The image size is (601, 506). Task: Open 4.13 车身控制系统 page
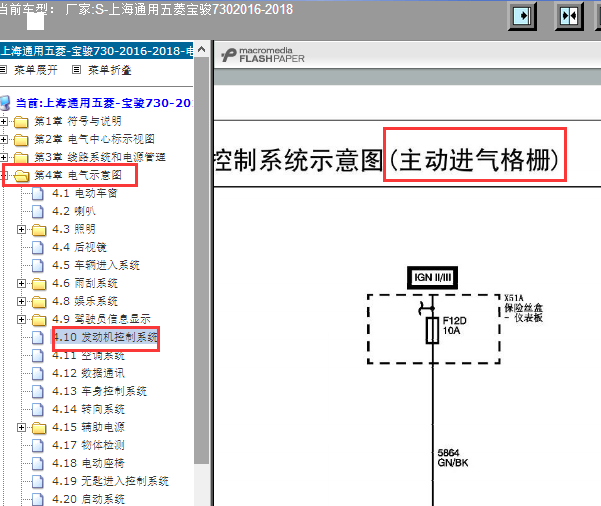click(99, 391)
